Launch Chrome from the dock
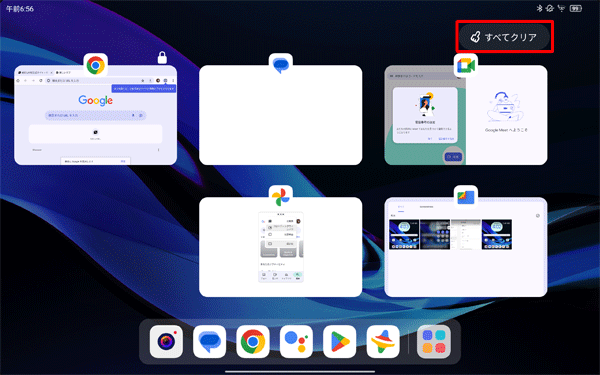The height and width of the screenshot is (375, 600). (253, 341)
